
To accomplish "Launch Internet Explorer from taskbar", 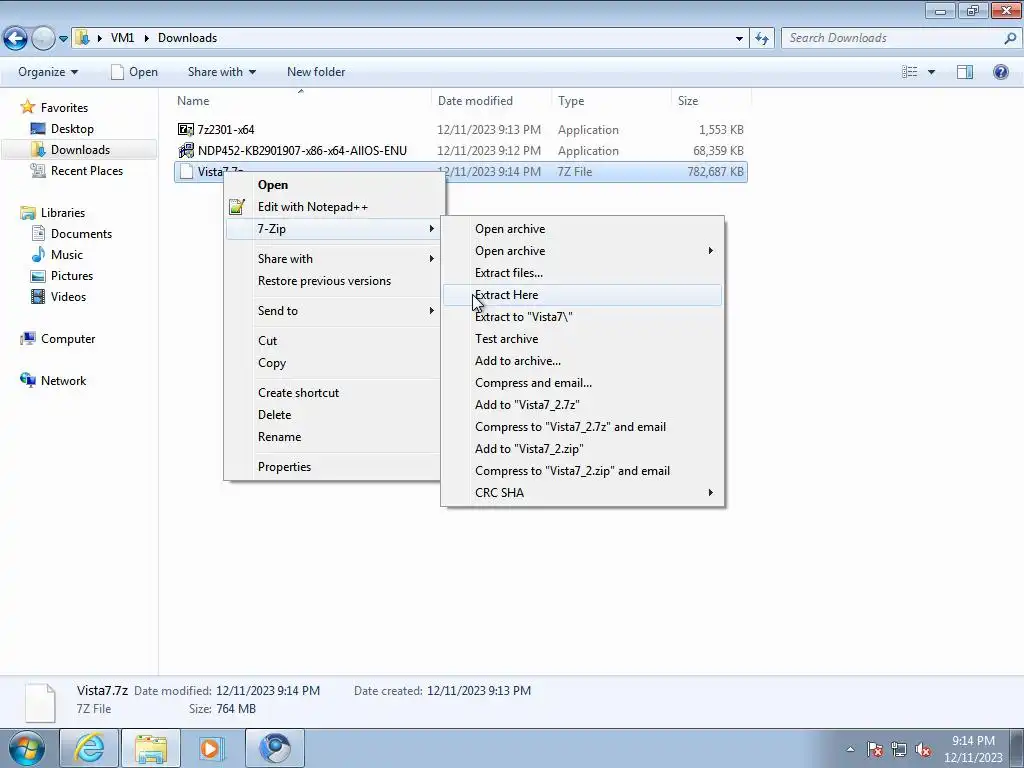I will (88, 748).
